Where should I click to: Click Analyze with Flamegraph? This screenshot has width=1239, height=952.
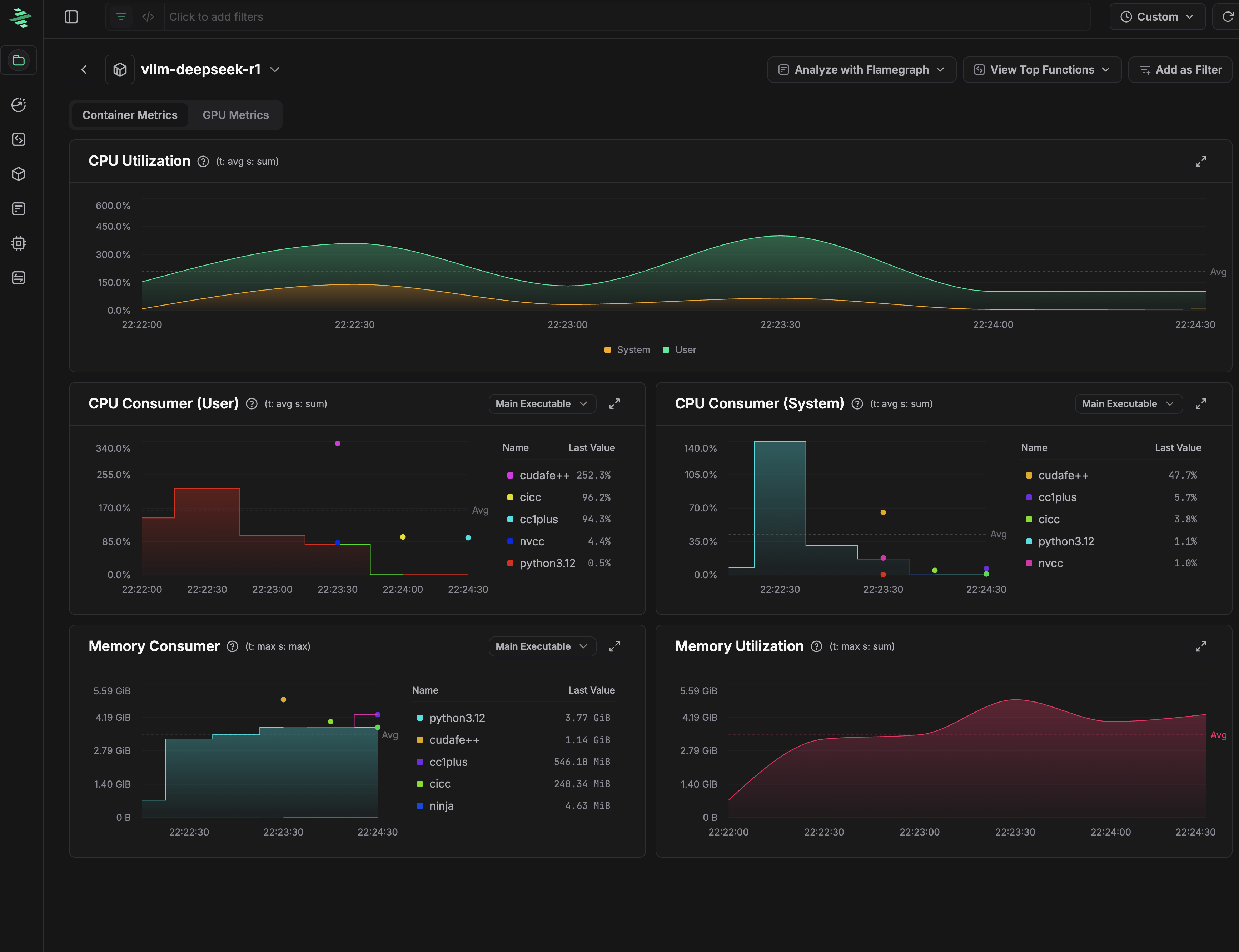(861, 69)
